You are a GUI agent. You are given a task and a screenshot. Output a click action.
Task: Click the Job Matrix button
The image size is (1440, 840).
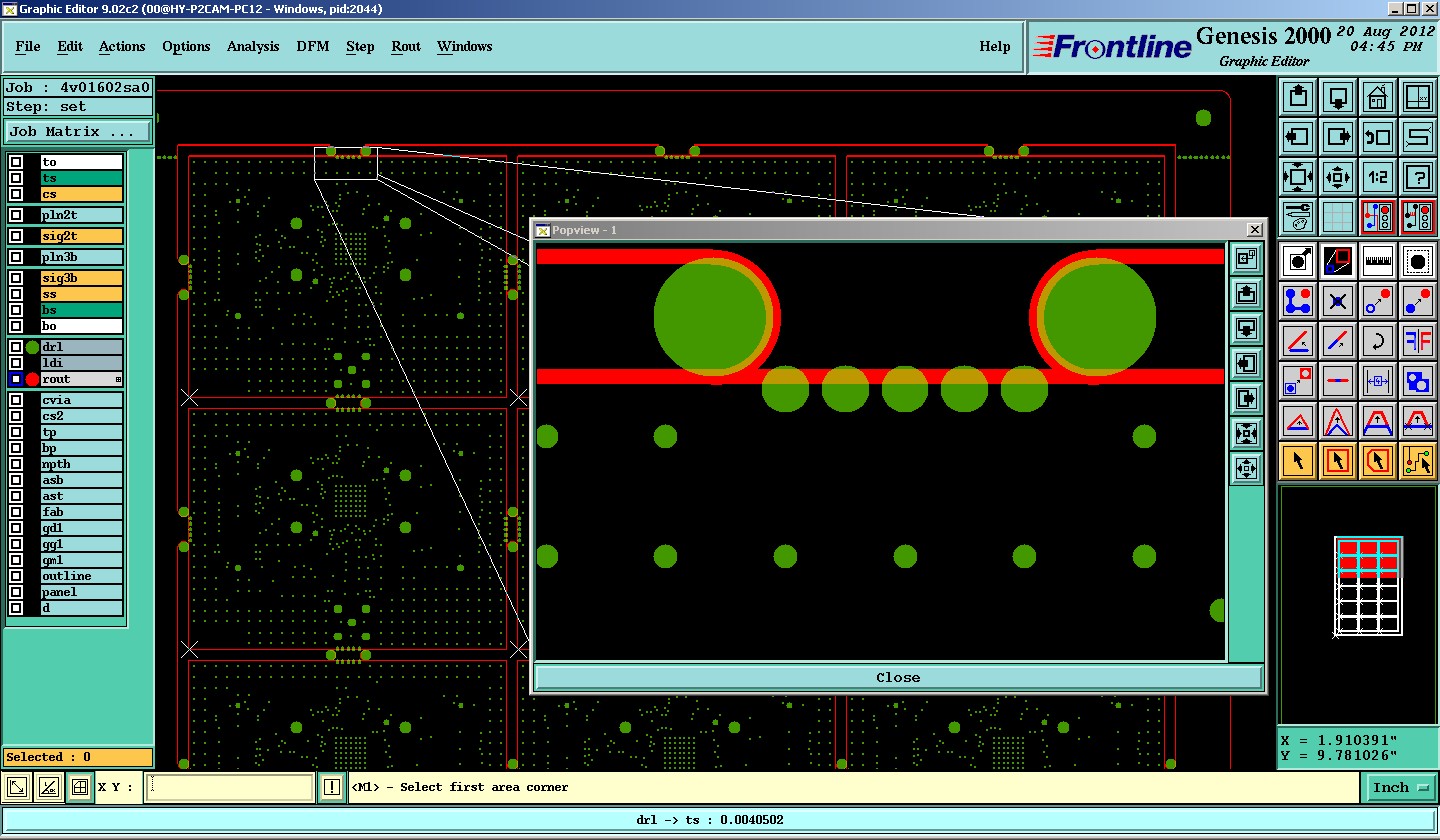pyautogui.click(x=78, y=131)
